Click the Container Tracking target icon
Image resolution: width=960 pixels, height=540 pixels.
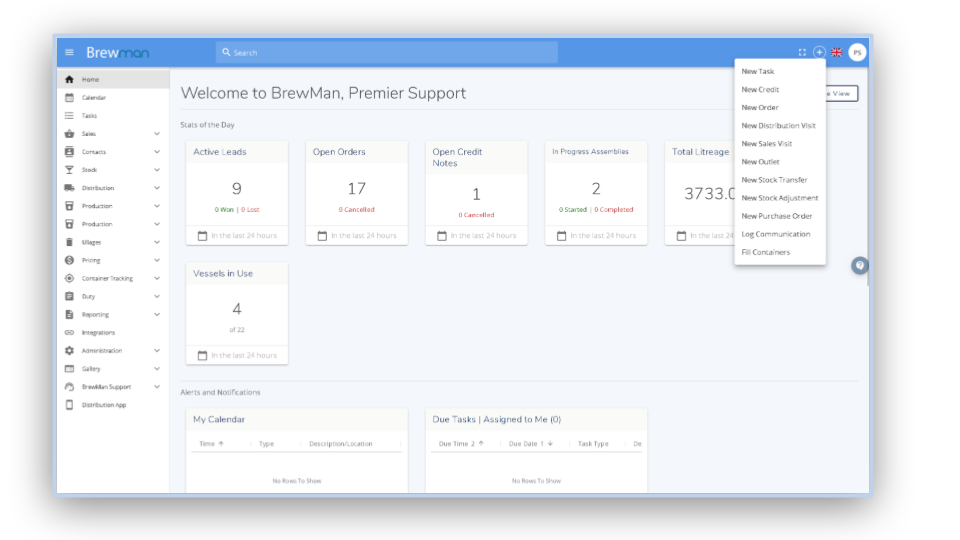pyautogui.click(x=69, y=279)
